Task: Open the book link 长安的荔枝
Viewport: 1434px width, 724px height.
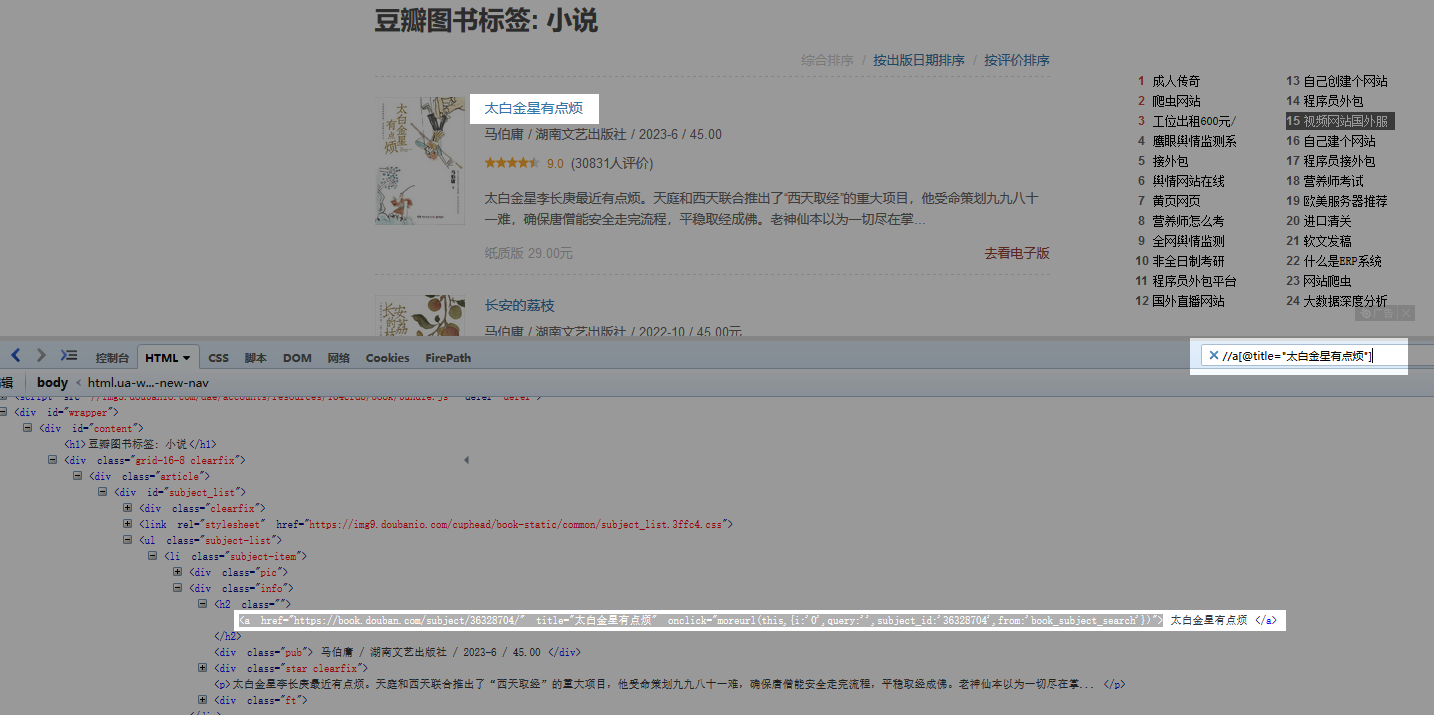Action: pyautogui.click(x=519, y=305)
